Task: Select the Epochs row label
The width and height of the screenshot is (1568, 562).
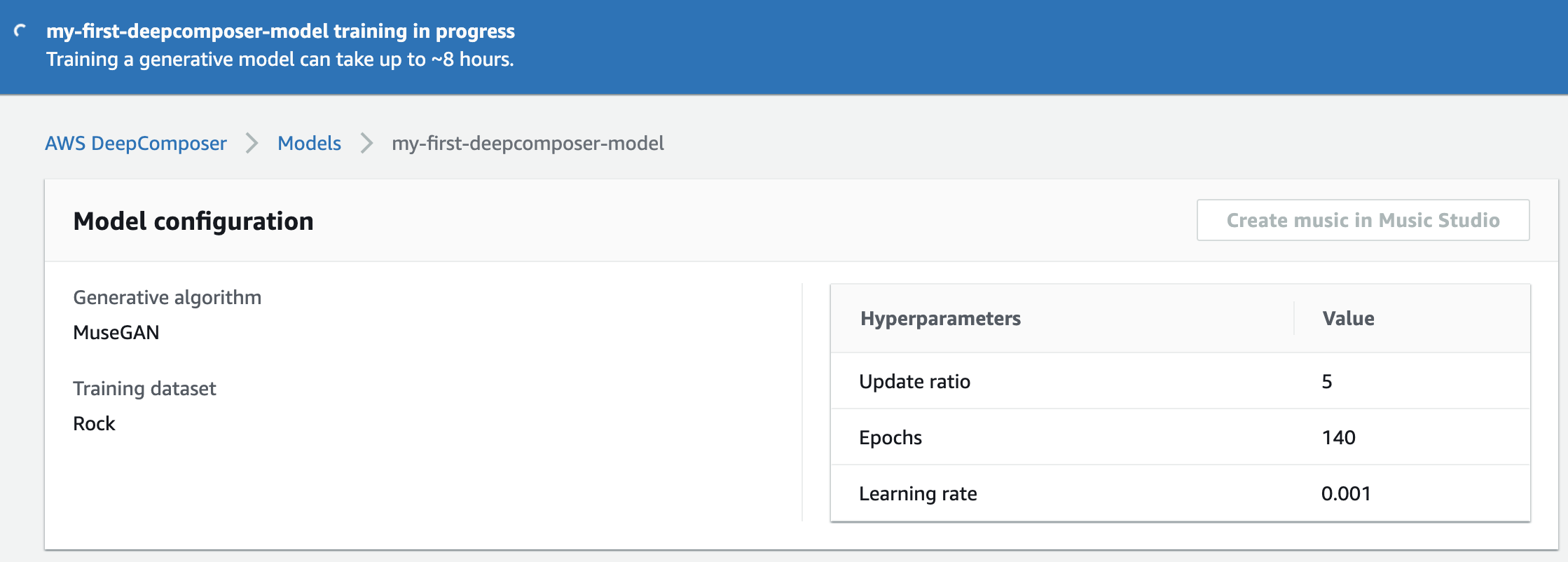Action: tap(890, 438)
